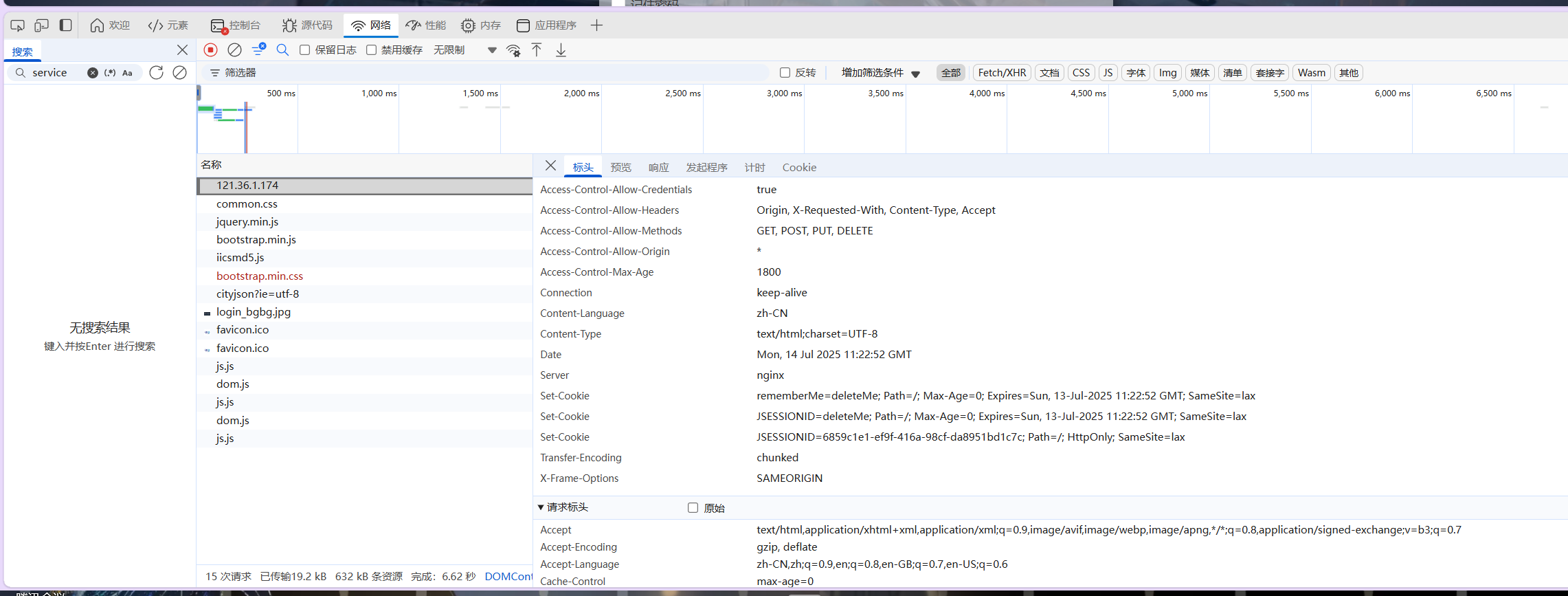This screenshot has width=1568, height=596.
Task: Open the 欢迎 (Welcome) tab
Action: (110, 25)
